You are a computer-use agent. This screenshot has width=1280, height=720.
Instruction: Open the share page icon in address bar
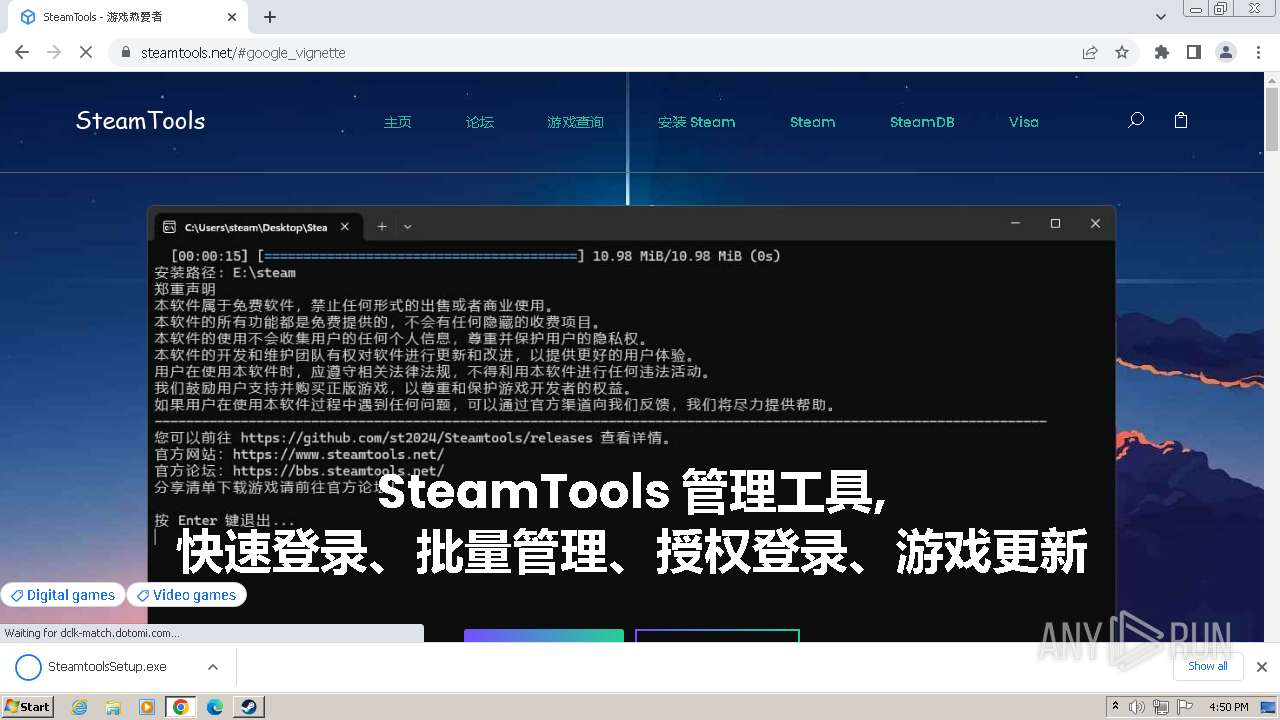coord(1090,52)
